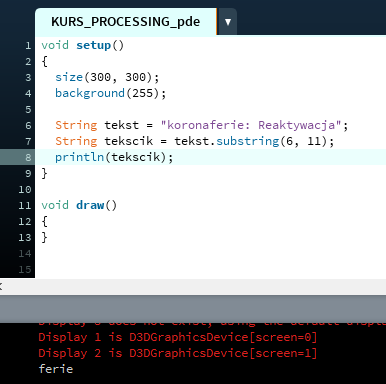Place cursor in println(tekscik) line
The height and width of the screenshot is (384, 386).
coord(210,157)
